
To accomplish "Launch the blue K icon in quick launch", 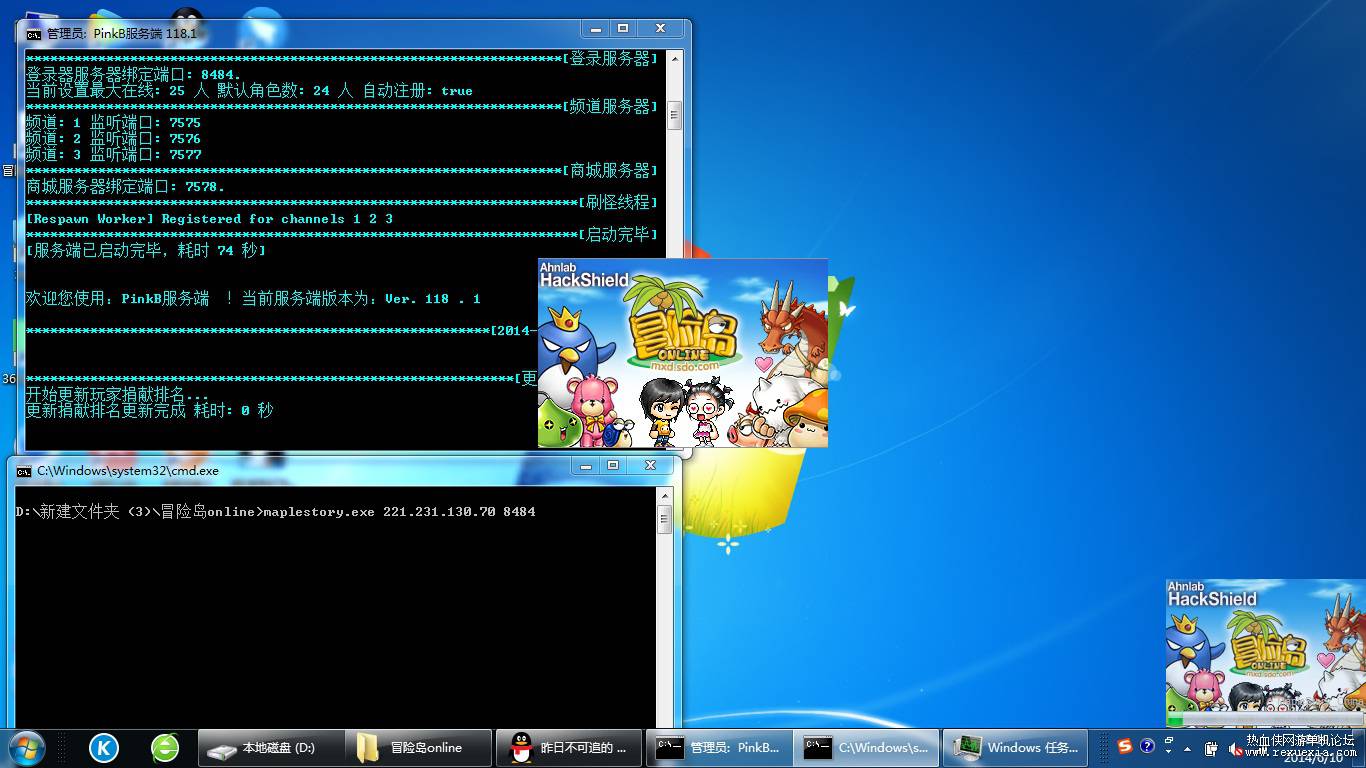I will [104, 747].
